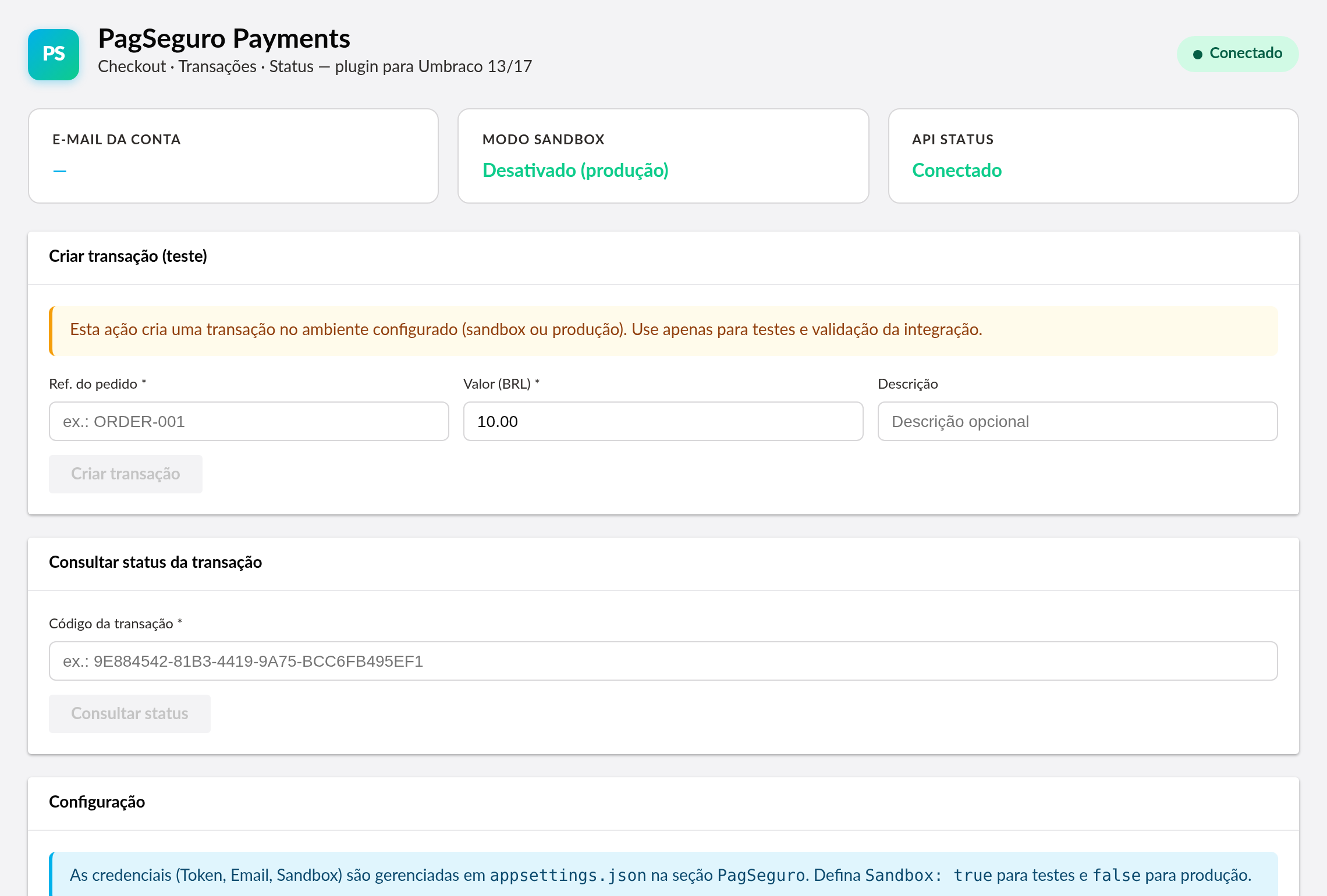The width and height of the screenshot is (1327, 896).
Task: Click the MODO SANDBOX card label
Action: [x=544, y=140]
